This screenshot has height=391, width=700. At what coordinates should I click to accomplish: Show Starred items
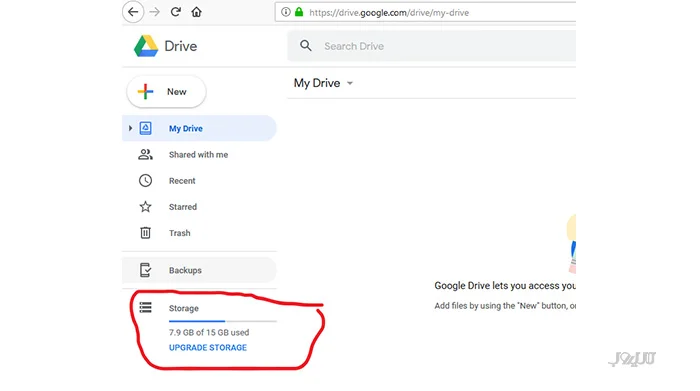point(183,207)
